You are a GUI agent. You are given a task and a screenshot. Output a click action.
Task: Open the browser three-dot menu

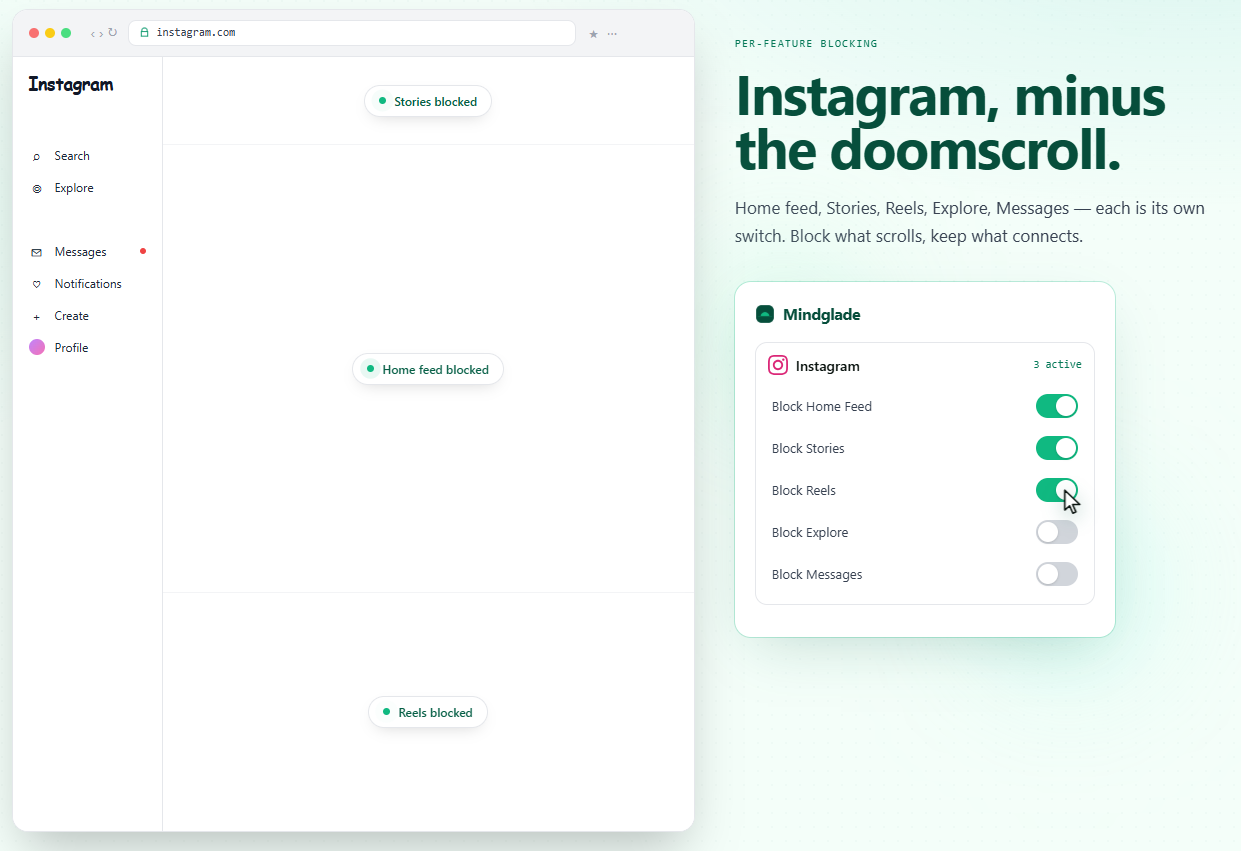612,34
